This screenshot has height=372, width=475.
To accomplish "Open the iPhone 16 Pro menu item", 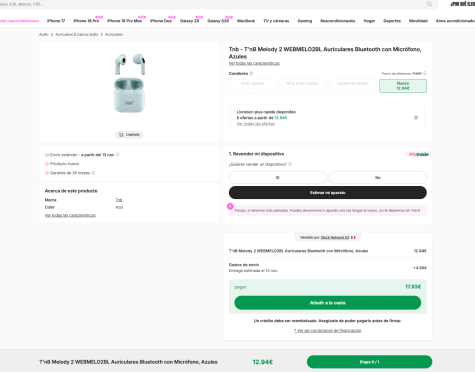I will 86,21.
